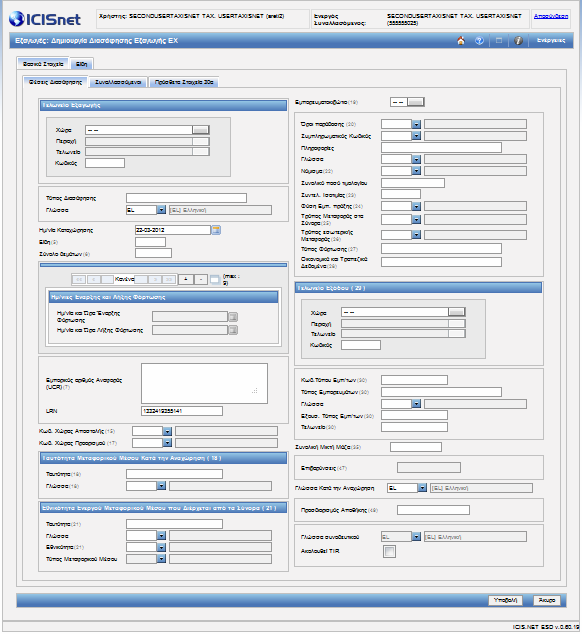Expand the Κωδ. Χώρας Αποστολής dropdown
The width and height of the screenshot is (582, 634).
(x=167, y=431)
